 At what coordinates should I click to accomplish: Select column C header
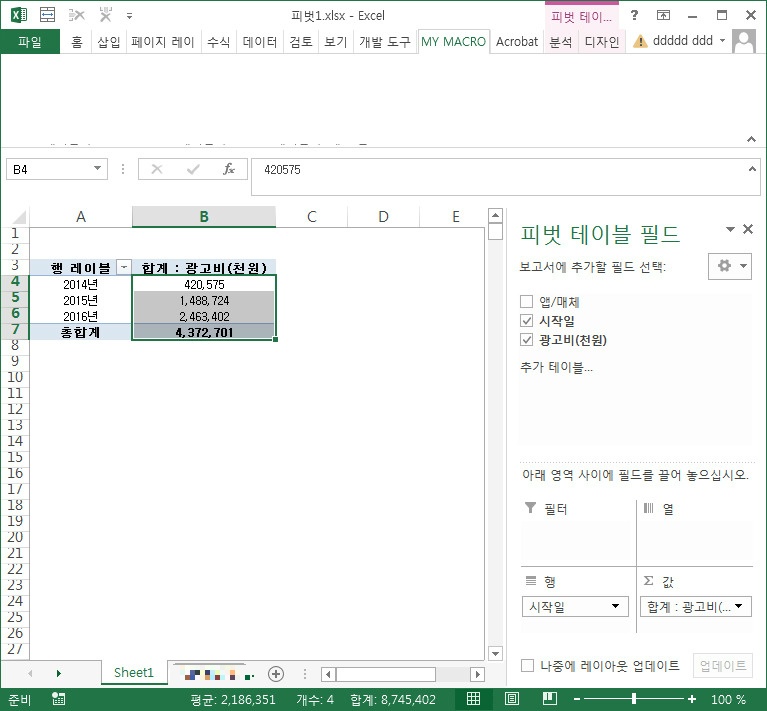tap(312, 217)
